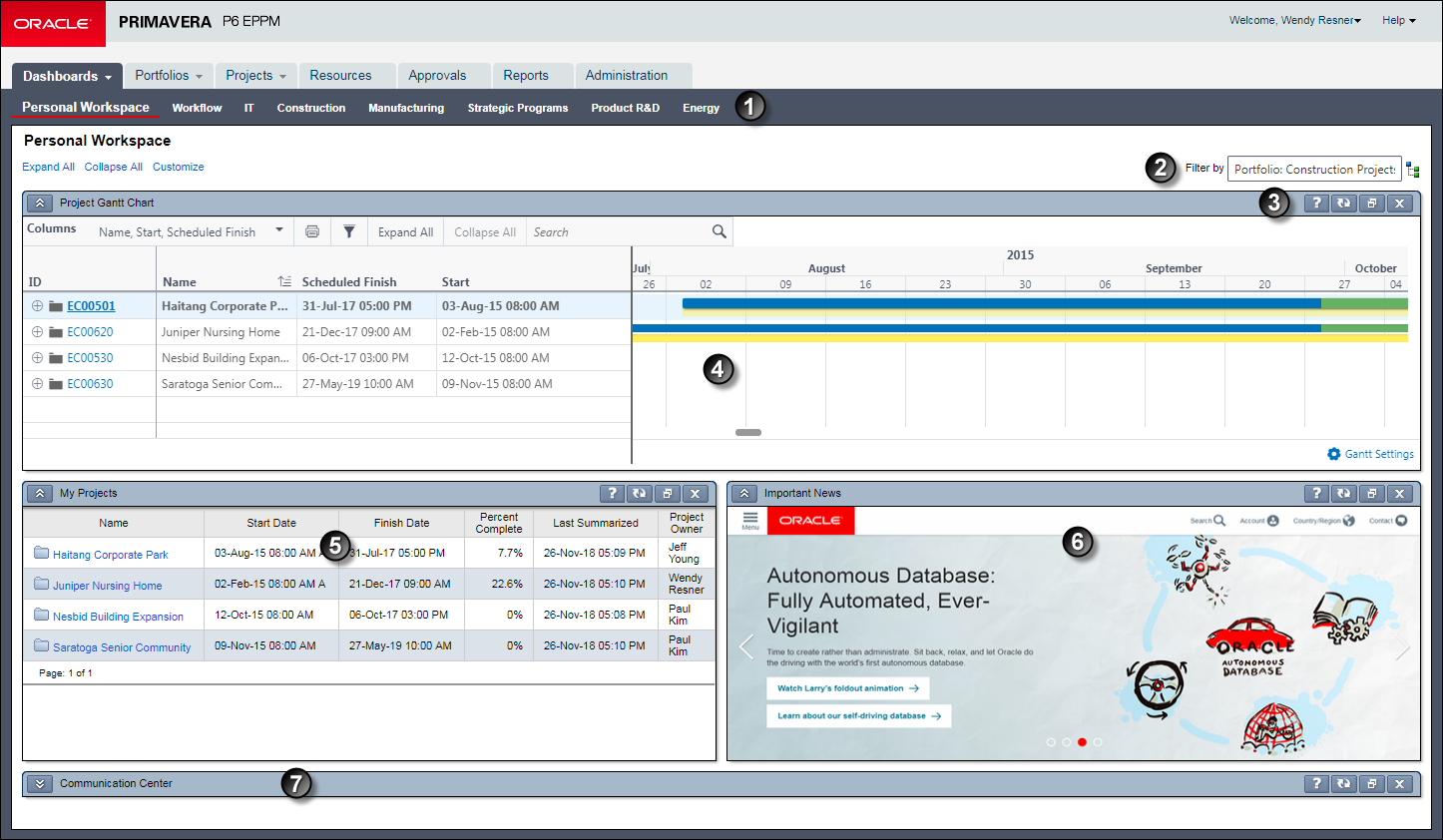Viewport: 1443px width, 840px height.
Task: Maximize the Project Gantt Chart portlet
Action: [1372, 204]
